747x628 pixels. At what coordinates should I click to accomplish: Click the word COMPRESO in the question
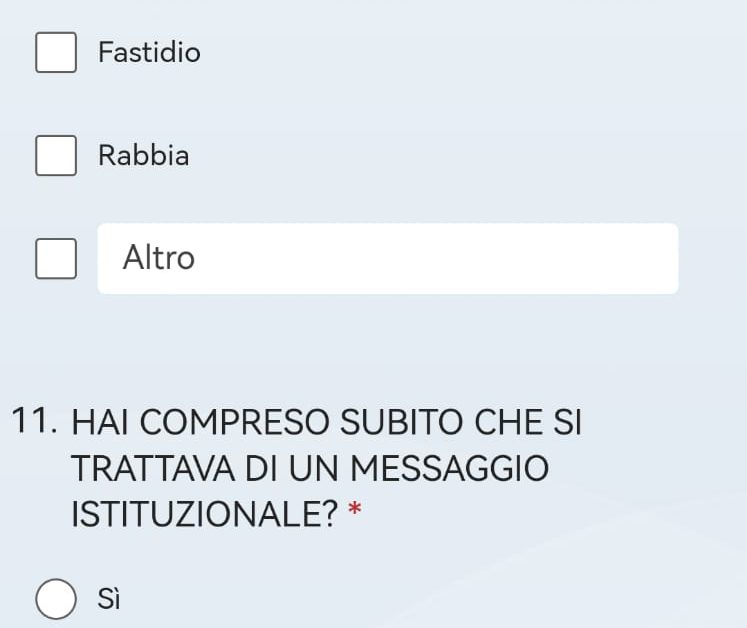(234, 422)
